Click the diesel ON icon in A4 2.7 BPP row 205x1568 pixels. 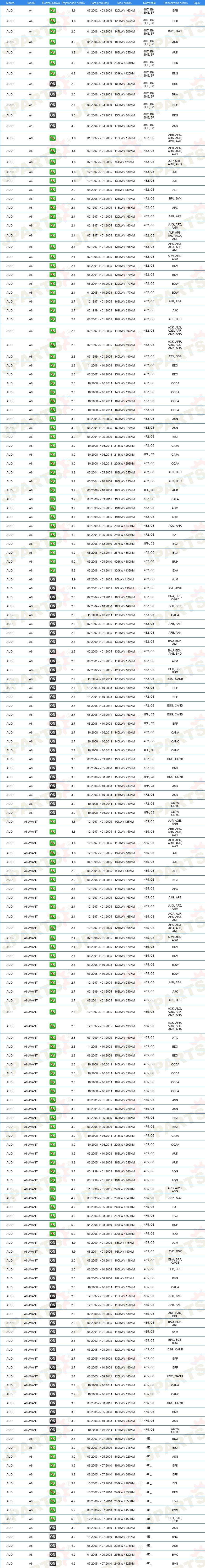pyautogui.click(x=53, y=105)
